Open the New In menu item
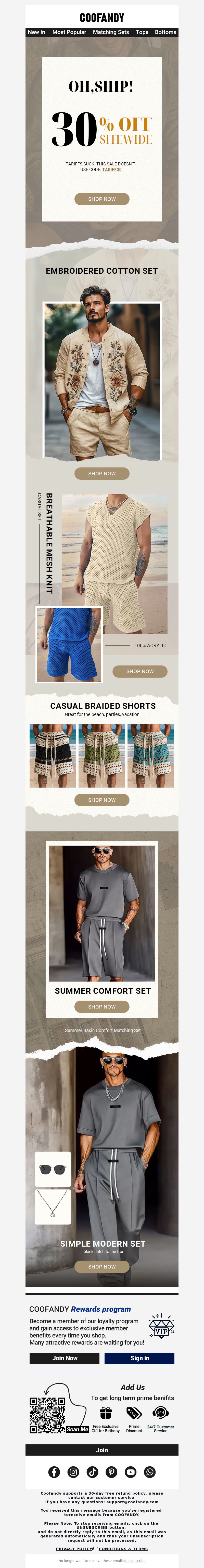 coord(36,32)
